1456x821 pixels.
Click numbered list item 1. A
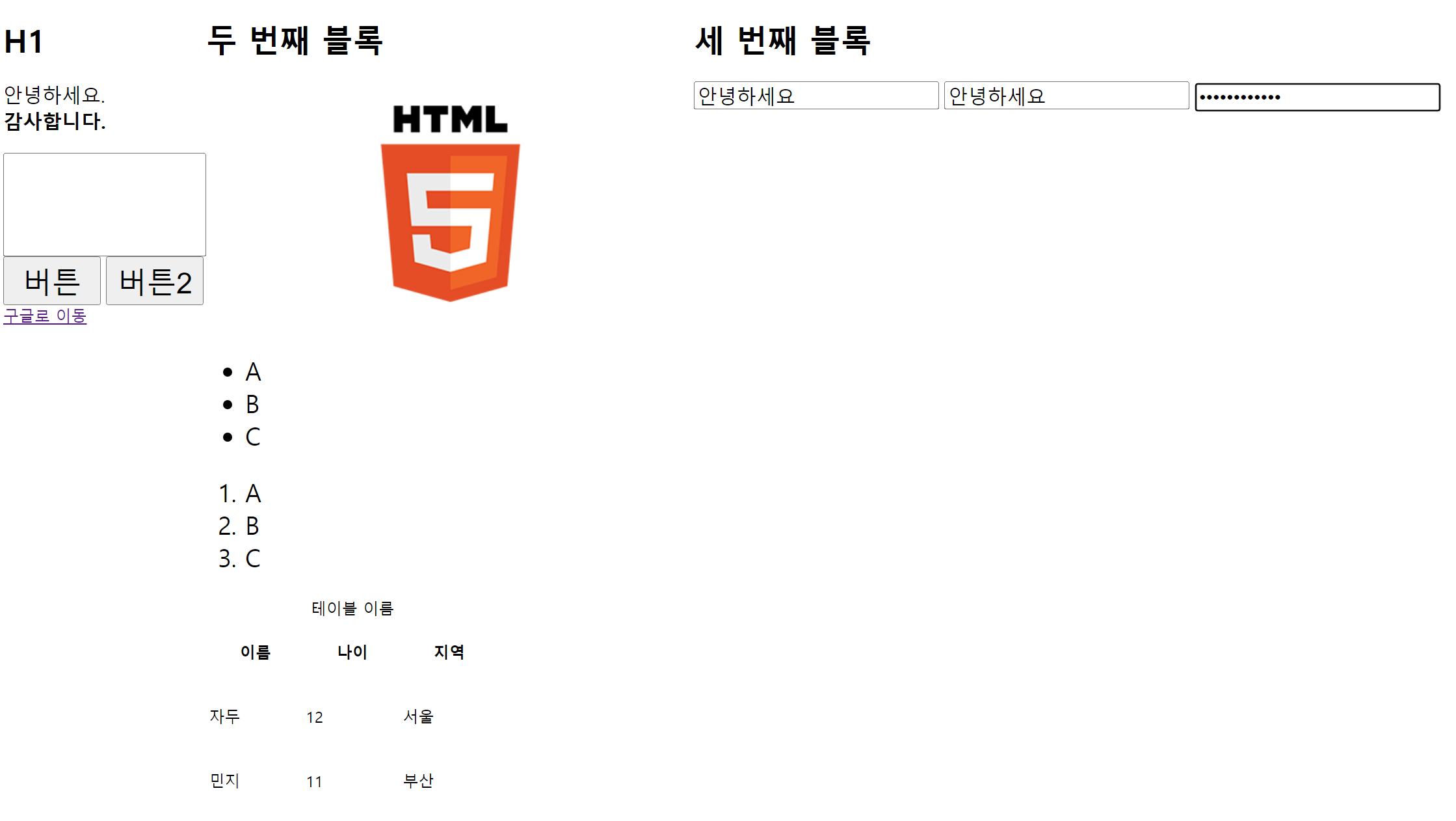239,494
